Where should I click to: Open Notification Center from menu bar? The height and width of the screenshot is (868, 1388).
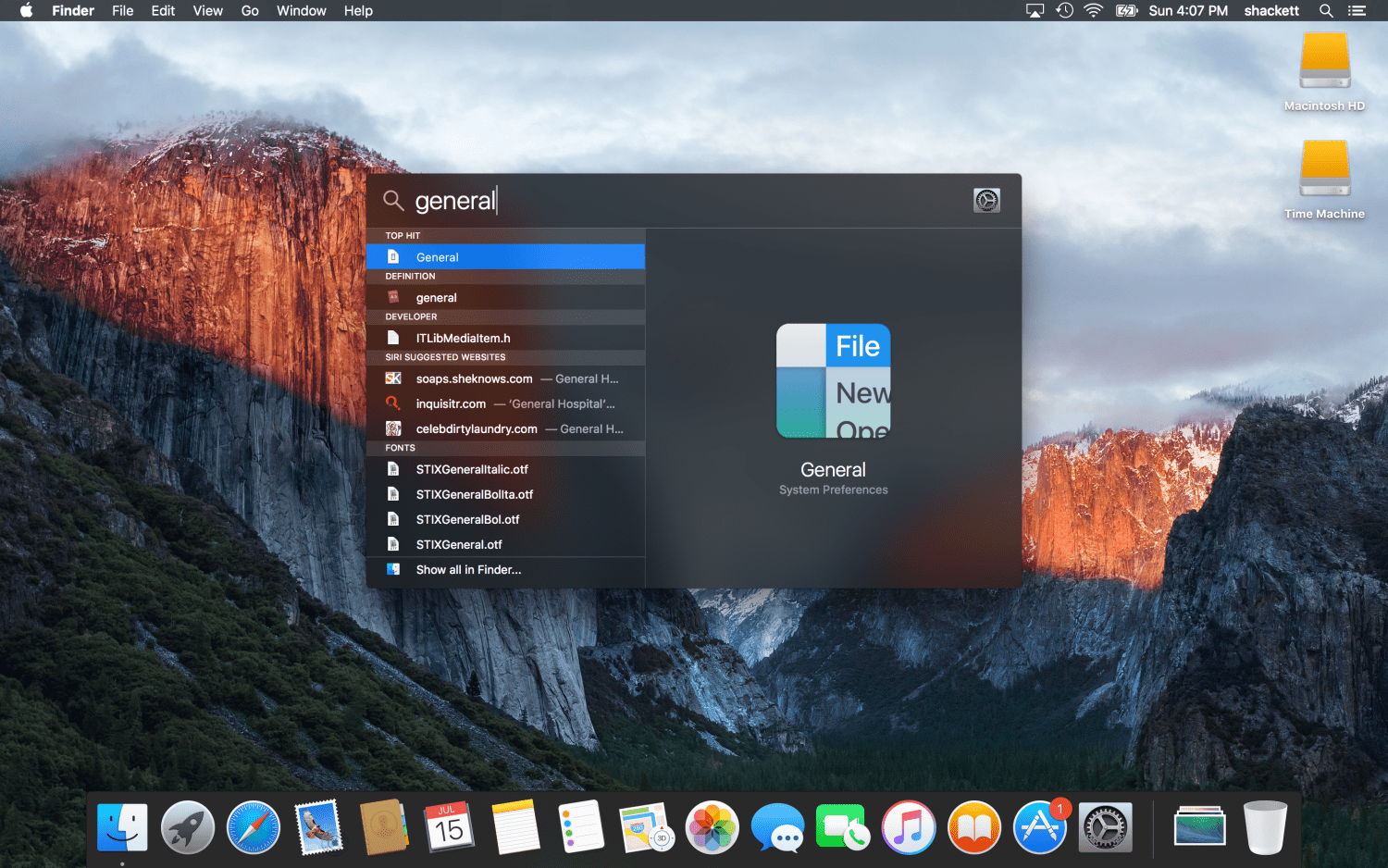[x=1357, y=11]
